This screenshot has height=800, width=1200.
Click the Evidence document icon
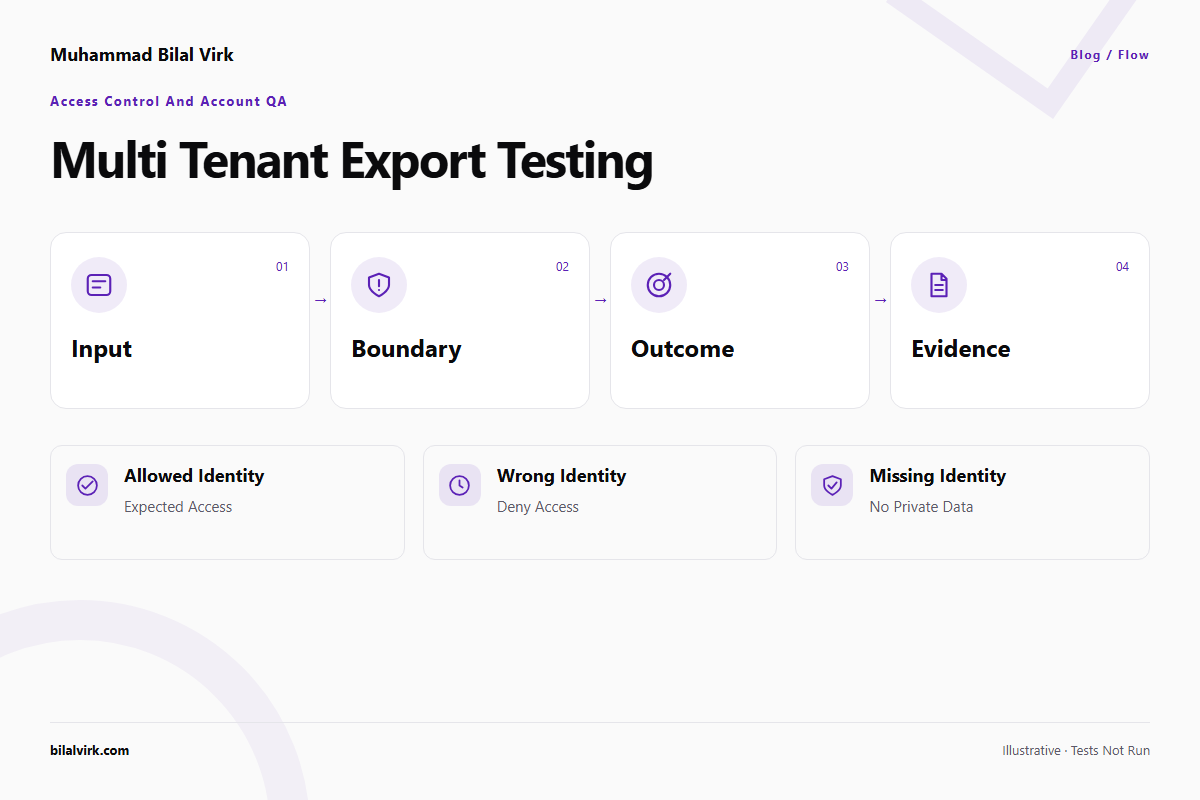click(x=939, y=285)
